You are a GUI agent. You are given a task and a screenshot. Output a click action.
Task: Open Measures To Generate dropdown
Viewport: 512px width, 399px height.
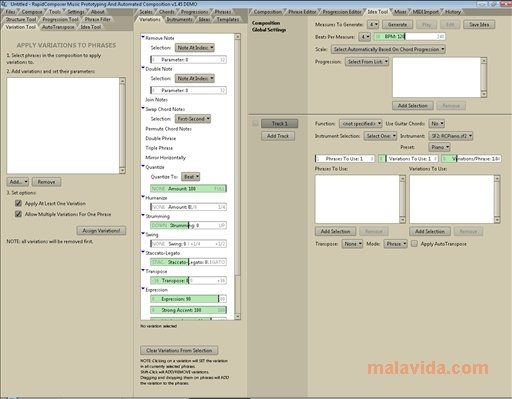373,24
